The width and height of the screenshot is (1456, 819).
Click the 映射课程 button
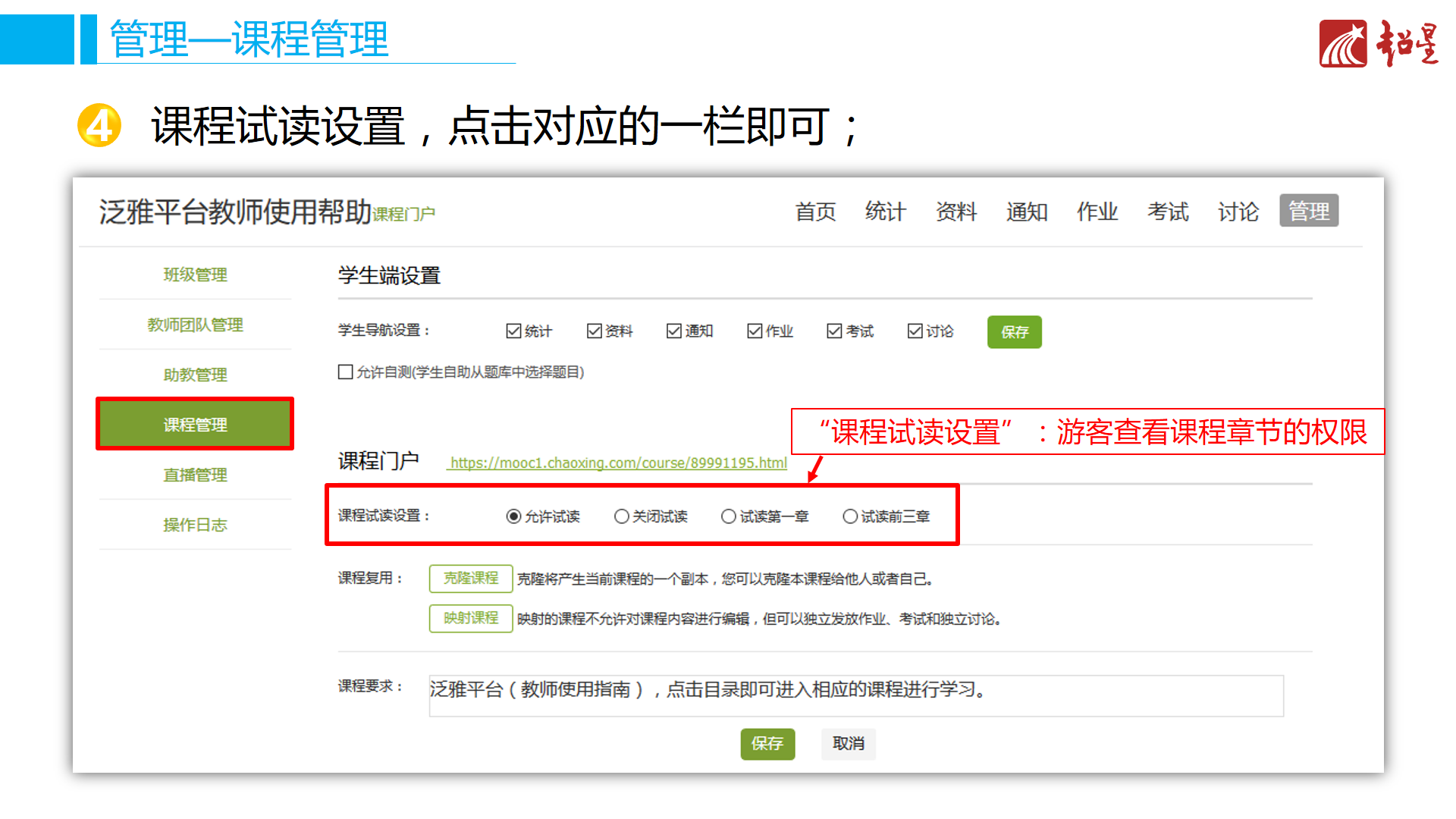point(470,618)
